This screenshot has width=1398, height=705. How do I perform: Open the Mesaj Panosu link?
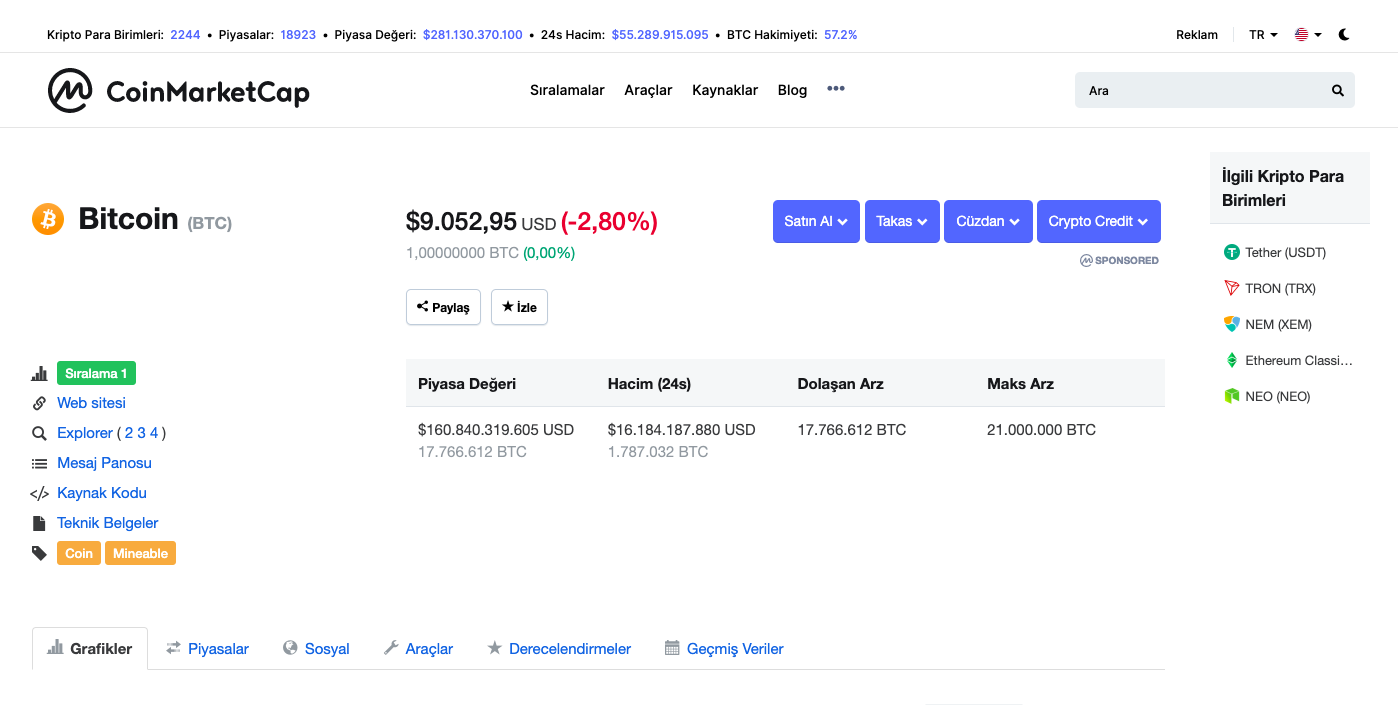(x=104, y=463)
